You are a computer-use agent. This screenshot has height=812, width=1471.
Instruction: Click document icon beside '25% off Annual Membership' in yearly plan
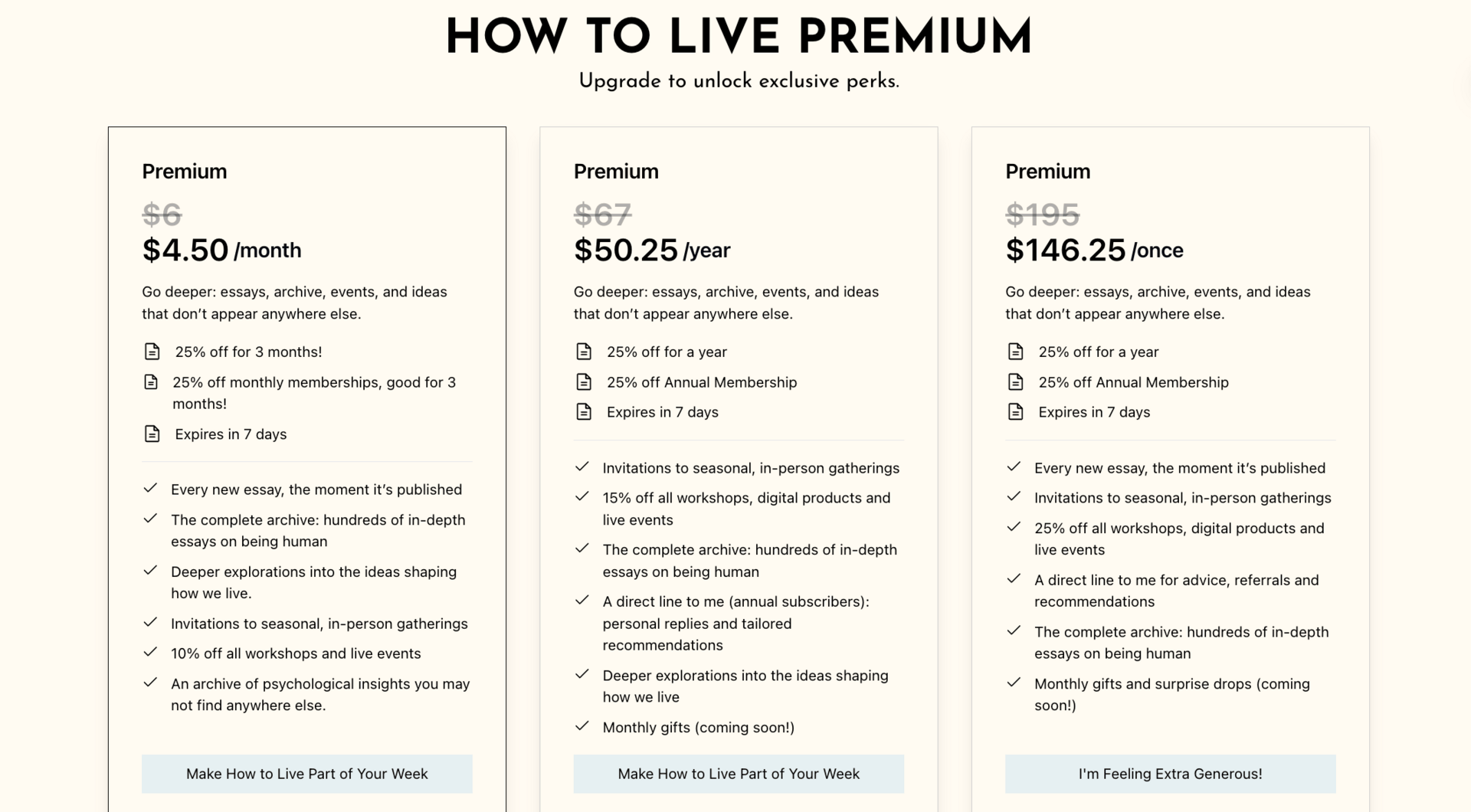coord(584,381)
